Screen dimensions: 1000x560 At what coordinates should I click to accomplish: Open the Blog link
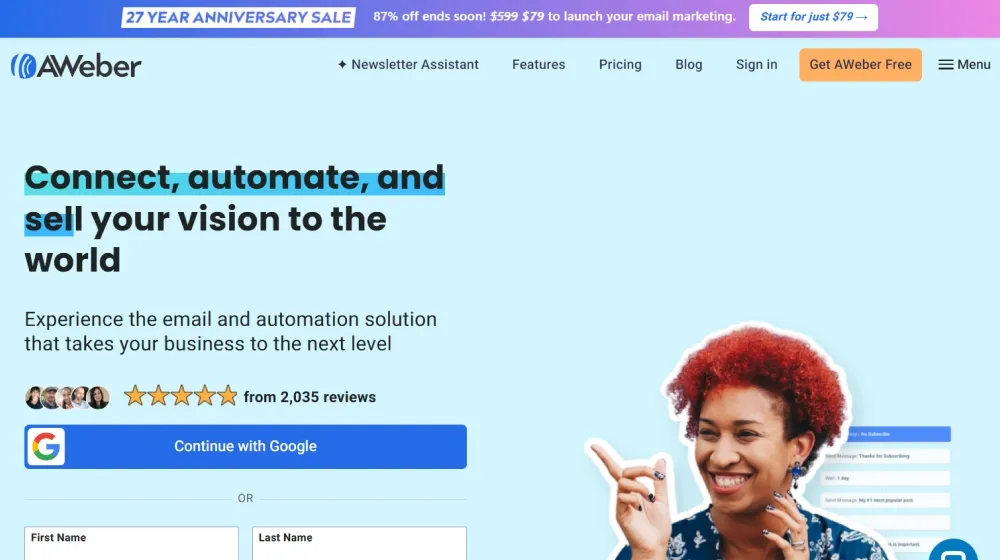689,64
